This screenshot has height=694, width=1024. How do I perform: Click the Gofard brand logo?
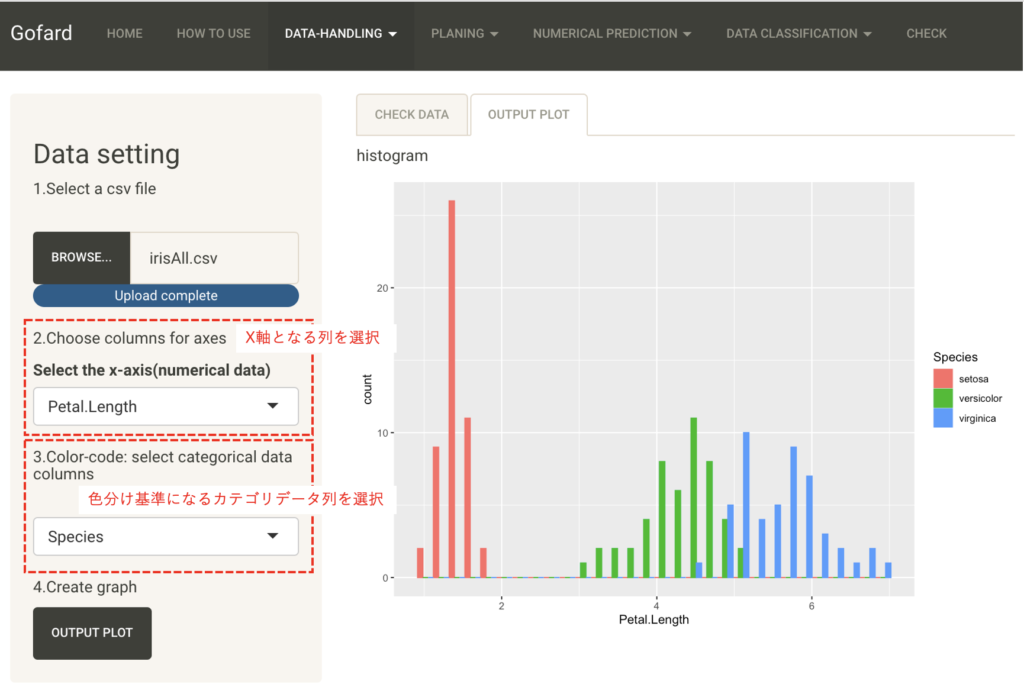click(42, 33)
